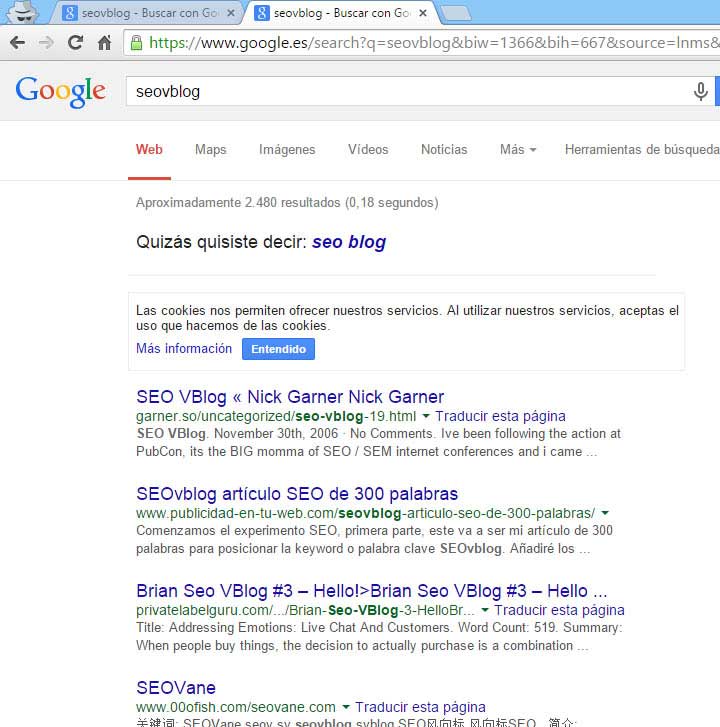
Task: Switch to the Noticias search tab
Action: [x=444, y=150]
